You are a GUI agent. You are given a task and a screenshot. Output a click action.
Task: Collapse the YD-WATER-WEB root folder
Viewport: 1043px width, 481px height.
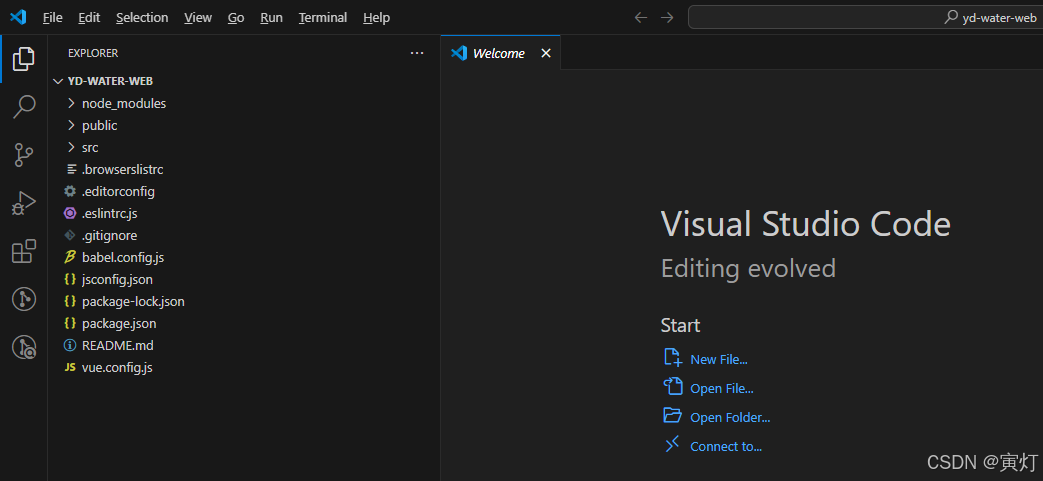[57, 81]
